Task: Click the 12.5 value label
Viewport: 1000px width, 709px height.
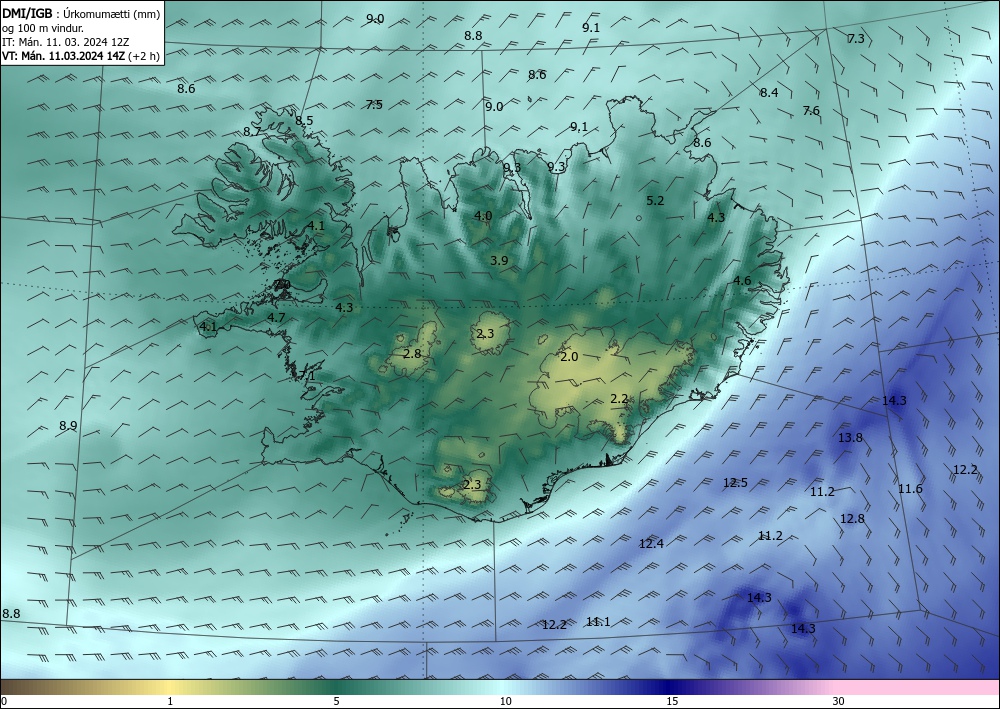Action: [x=735, y=483]
